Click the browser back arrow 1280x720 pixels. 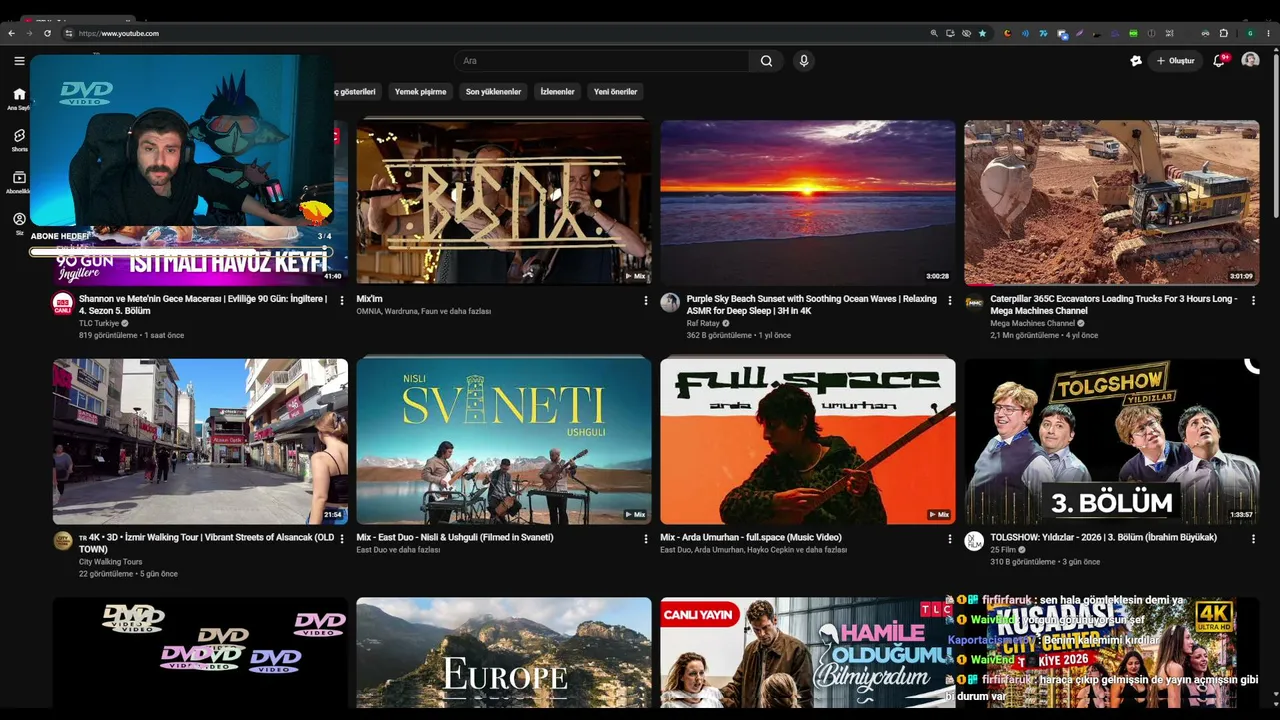coord(11,33)
